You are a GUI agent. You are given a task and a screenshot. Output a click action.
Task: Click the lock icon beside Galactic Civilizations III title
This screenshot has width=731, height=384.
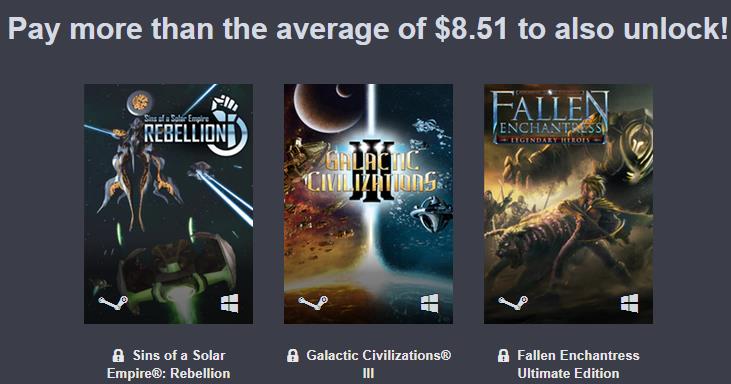(292, 356)
